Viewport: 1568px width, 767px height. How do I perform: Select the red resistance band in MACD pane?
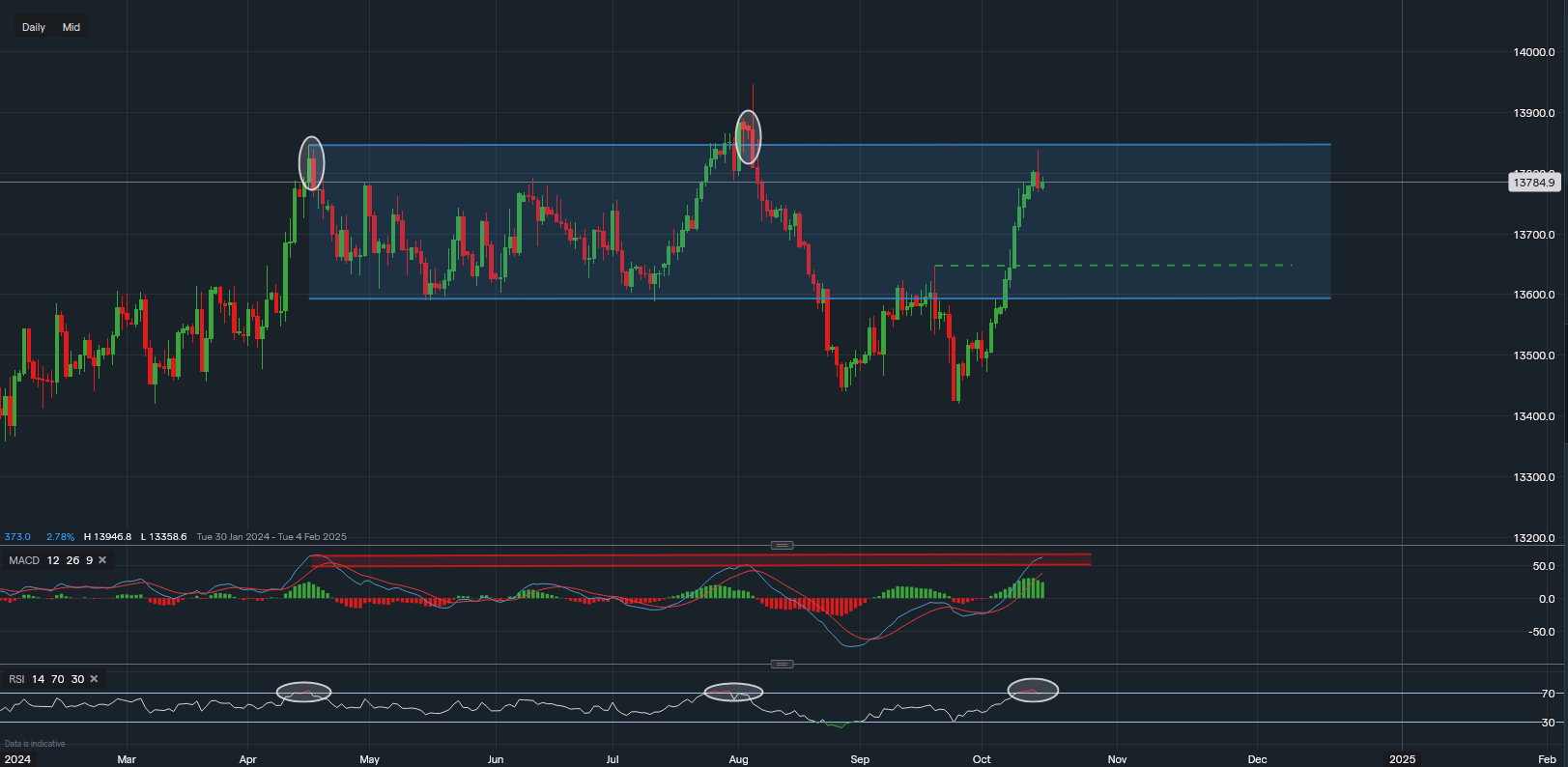[x=700, y=559]
